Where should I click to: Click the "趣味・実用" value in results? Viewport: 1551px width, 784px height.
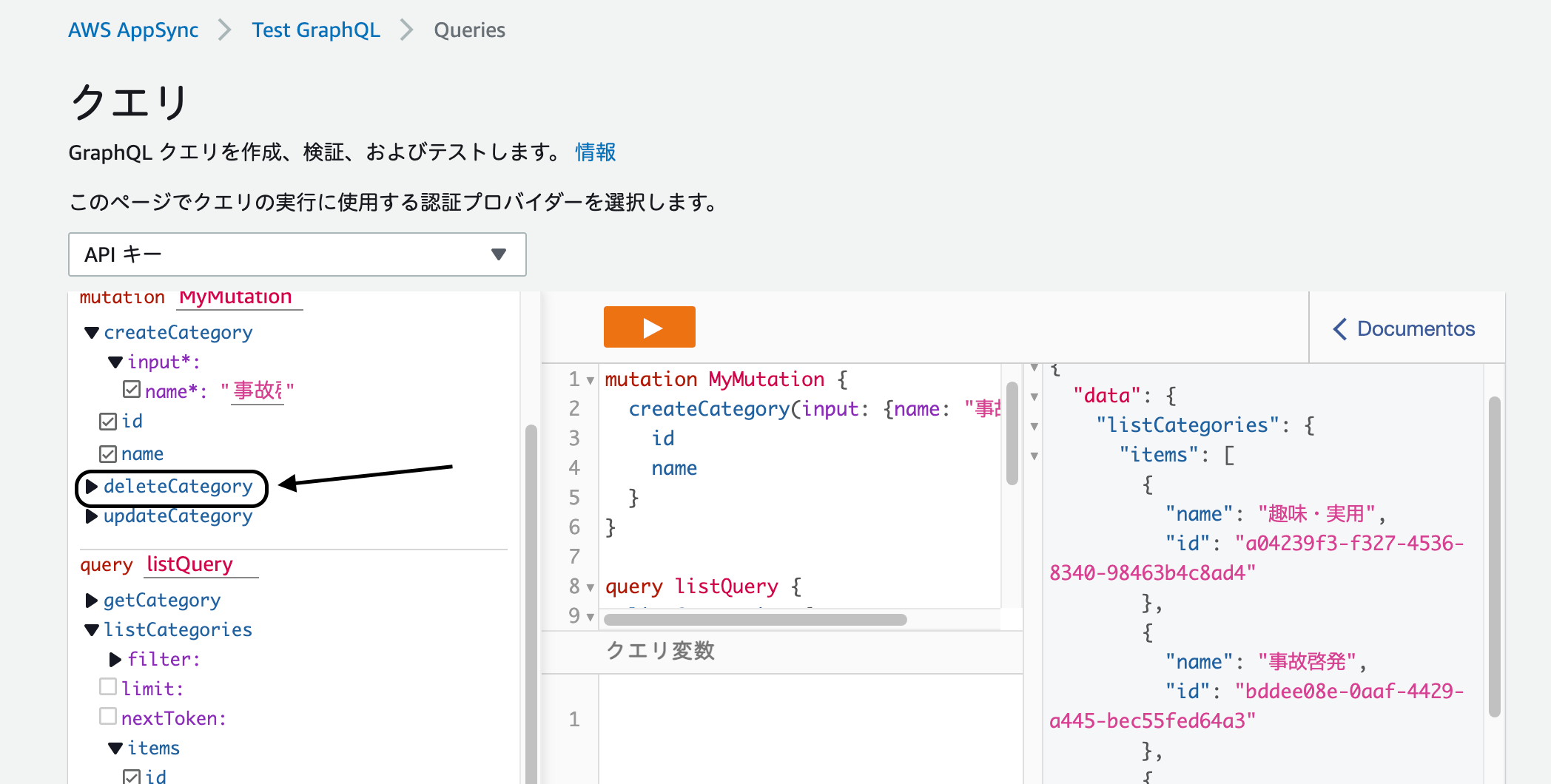(1317, 514)
